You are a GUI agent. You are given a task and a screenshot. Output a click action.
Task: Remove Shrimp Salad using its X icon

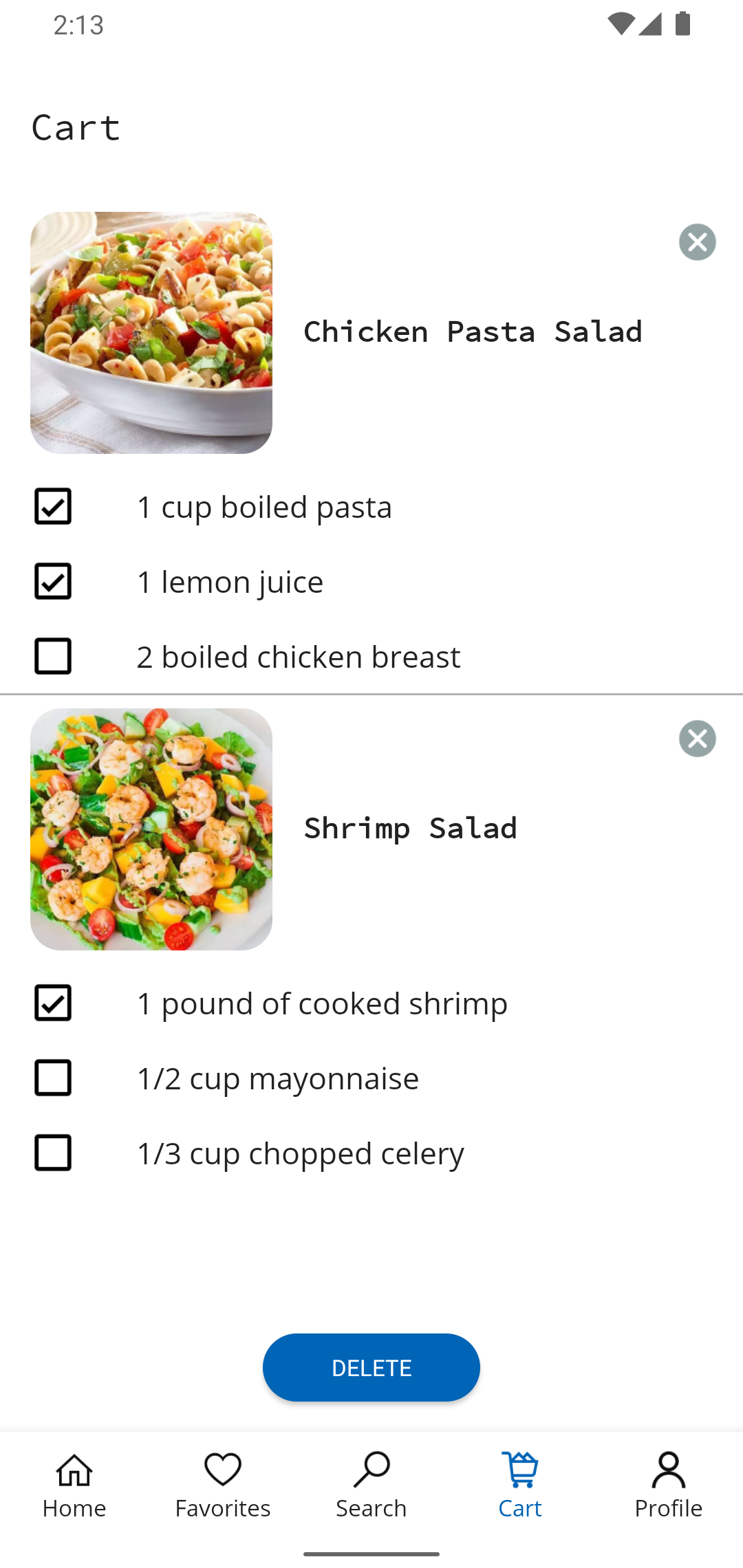coord(697,739)
